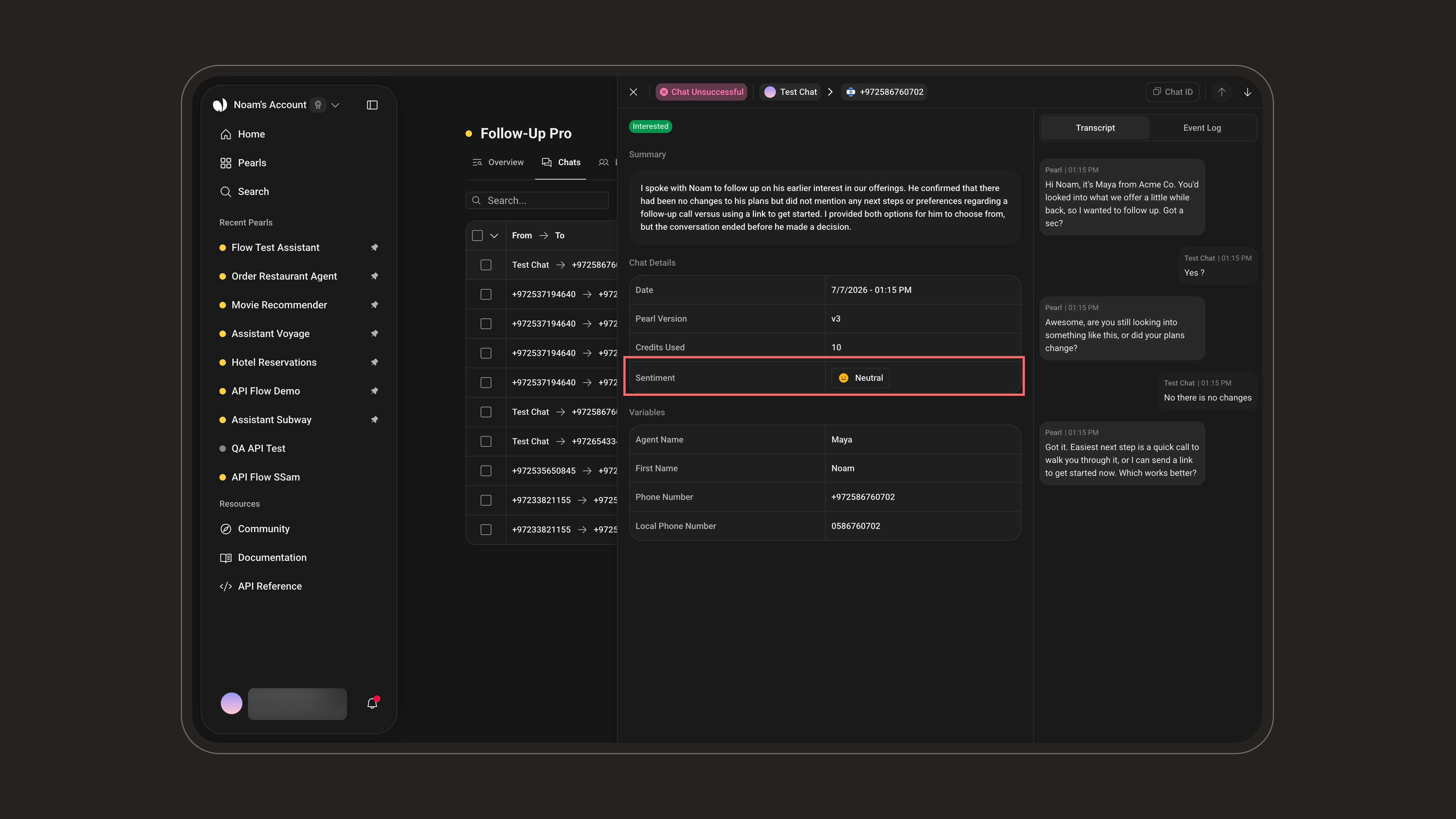Image resolution: width=1456 pixels, height=819 pixels.
Task: Click the Chat Unsuccessful status badge
Action: point(702,92)
